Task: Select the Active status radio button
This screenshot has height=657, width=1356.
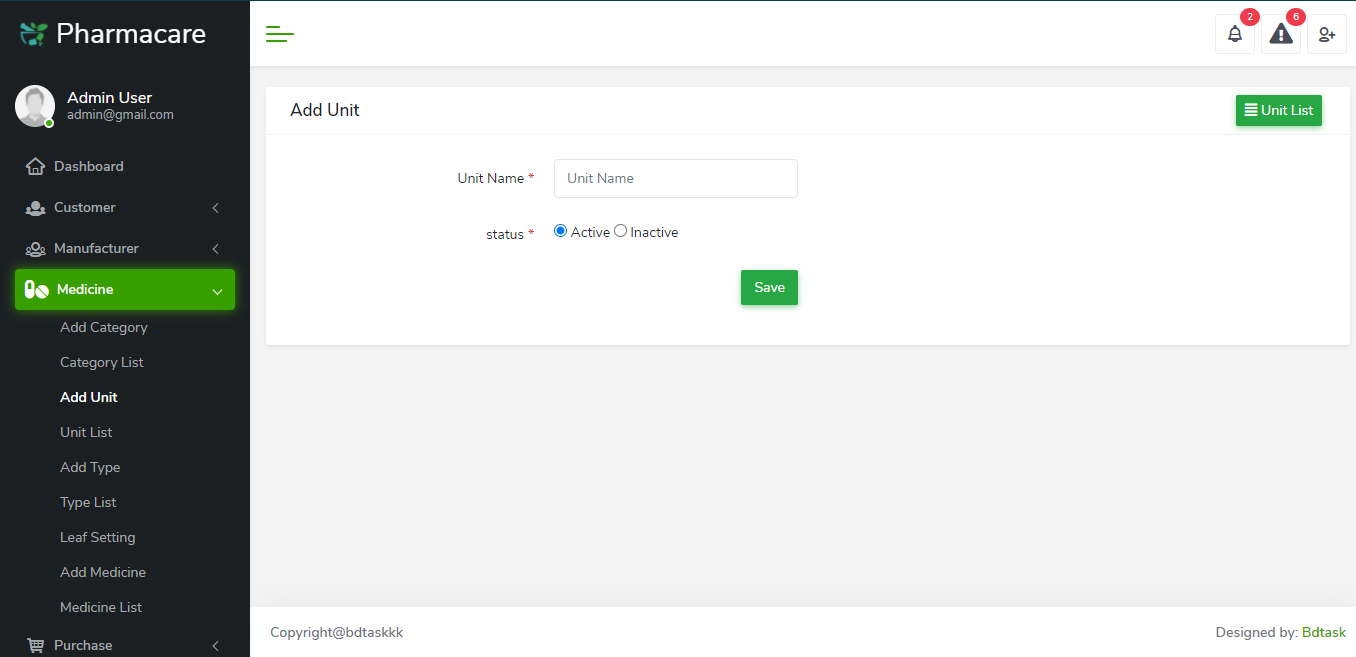Action: [x=560, y=231]
